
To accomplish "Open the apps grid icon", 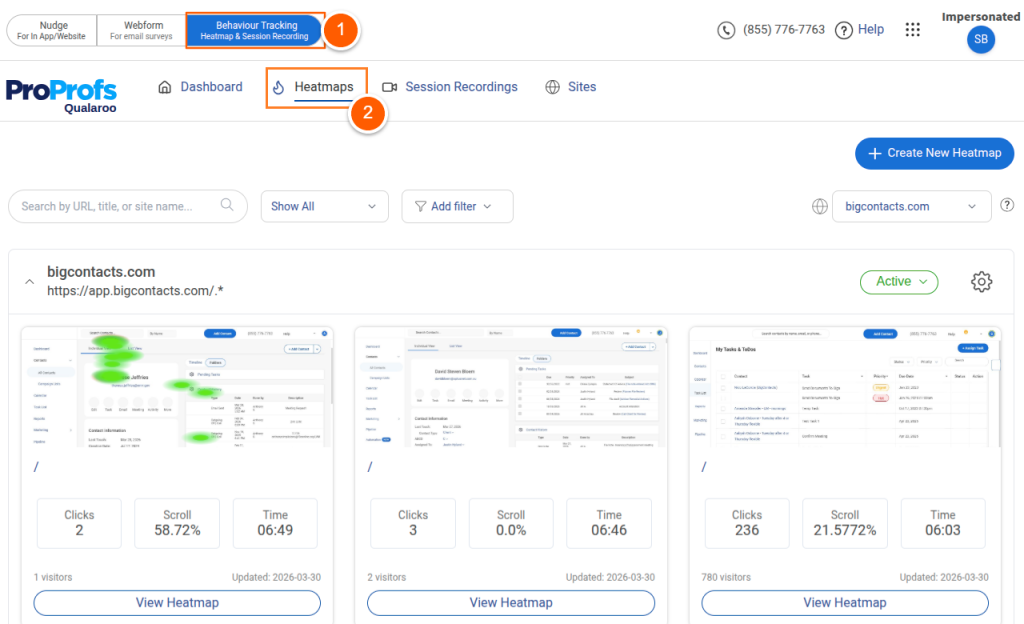I will coord(912,29).
